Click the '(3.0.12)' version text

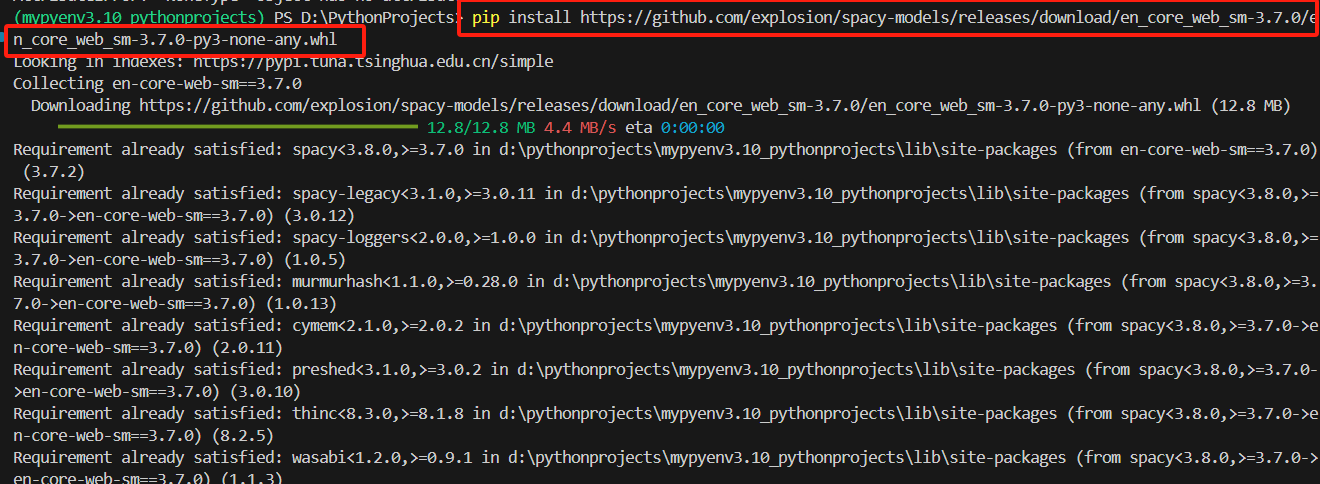point(321,216)
